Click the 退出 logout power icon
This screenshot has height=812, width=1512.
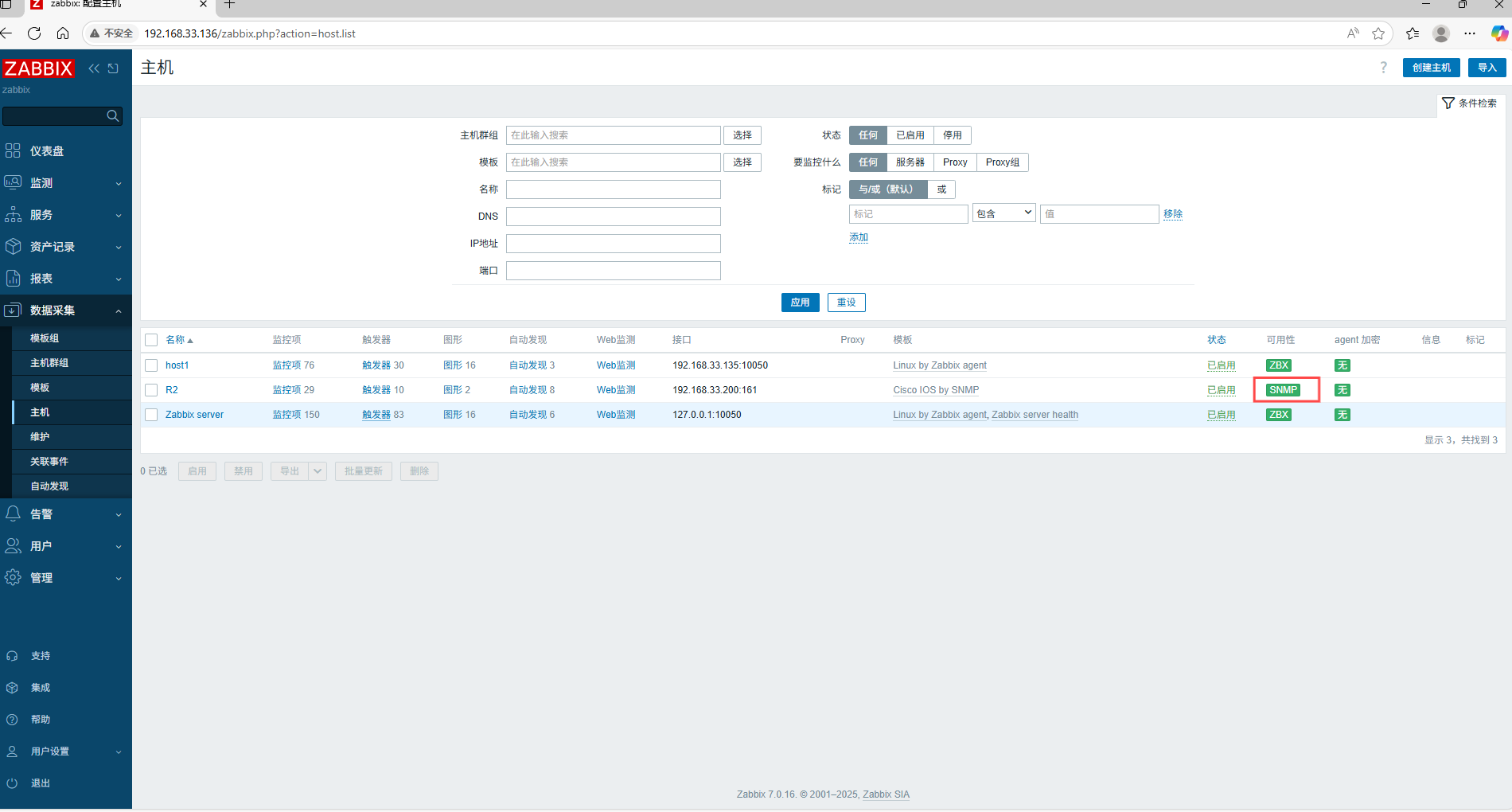(x=12, y=783)
